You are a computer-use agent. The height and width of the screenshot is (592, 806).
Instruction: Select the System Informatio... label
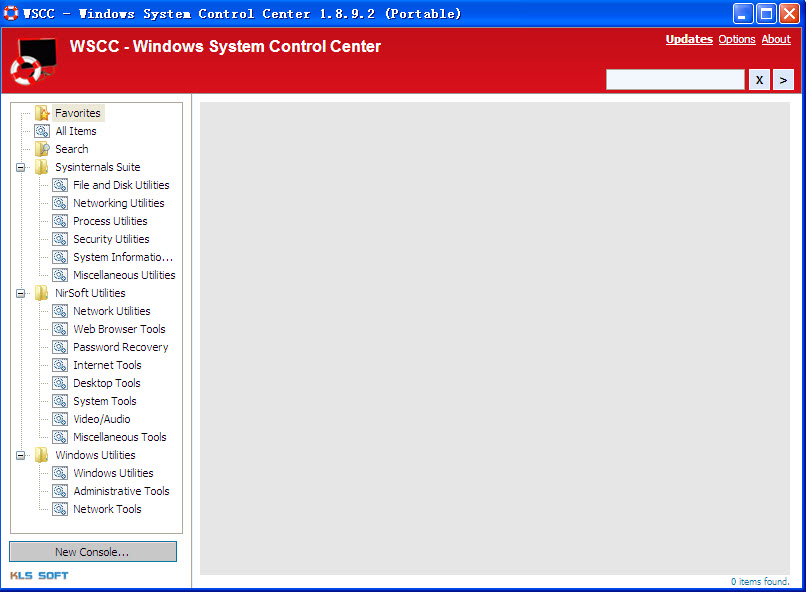click(123, 257)
